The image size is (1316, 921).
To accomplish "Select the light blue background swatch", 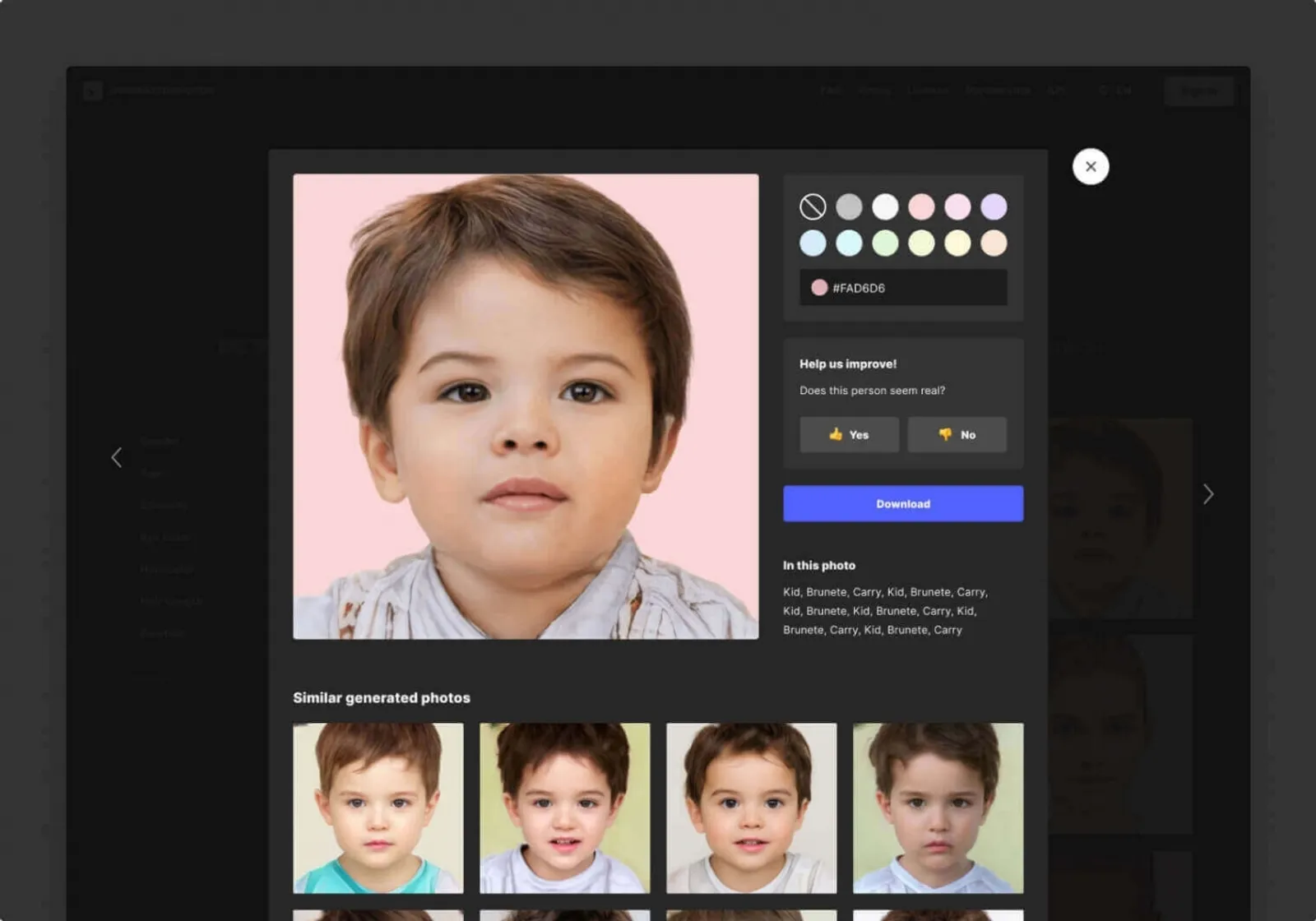I will coord(813,243).
